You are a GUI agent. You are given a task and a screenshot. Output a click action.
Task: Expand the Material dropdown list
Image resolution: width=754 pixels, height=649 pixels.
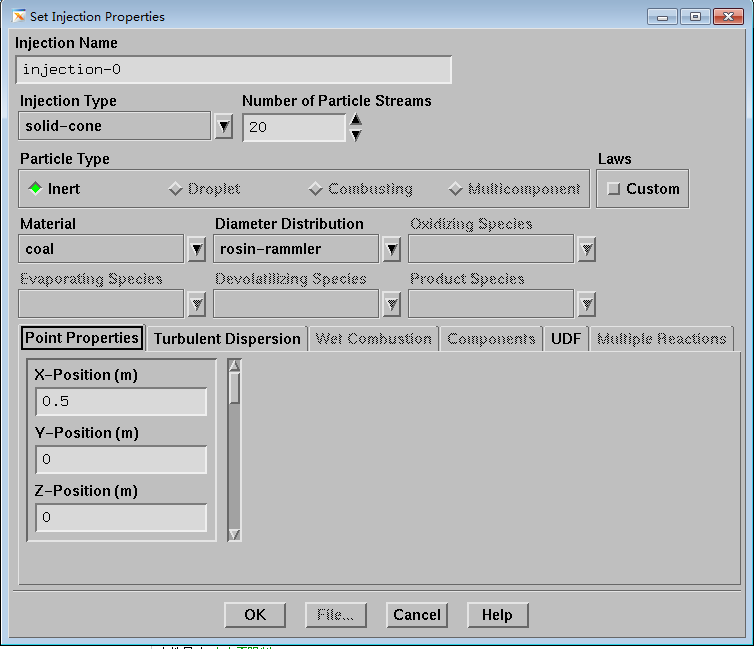coord(197,249)
